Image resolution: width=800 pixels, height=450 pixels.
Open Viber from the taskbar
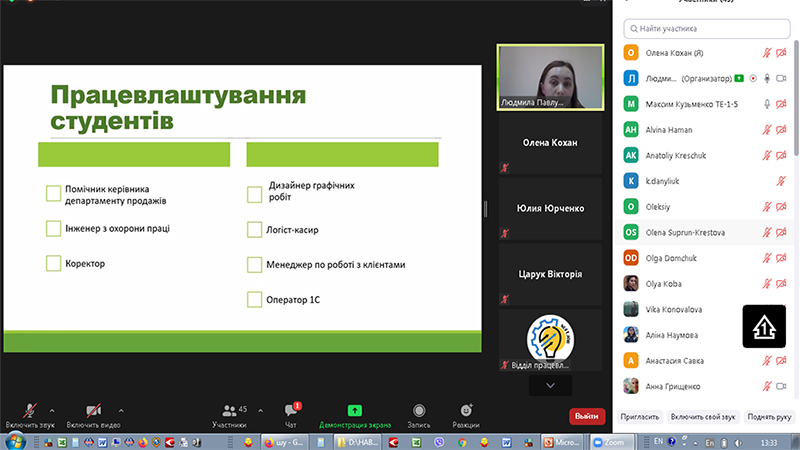439,442
